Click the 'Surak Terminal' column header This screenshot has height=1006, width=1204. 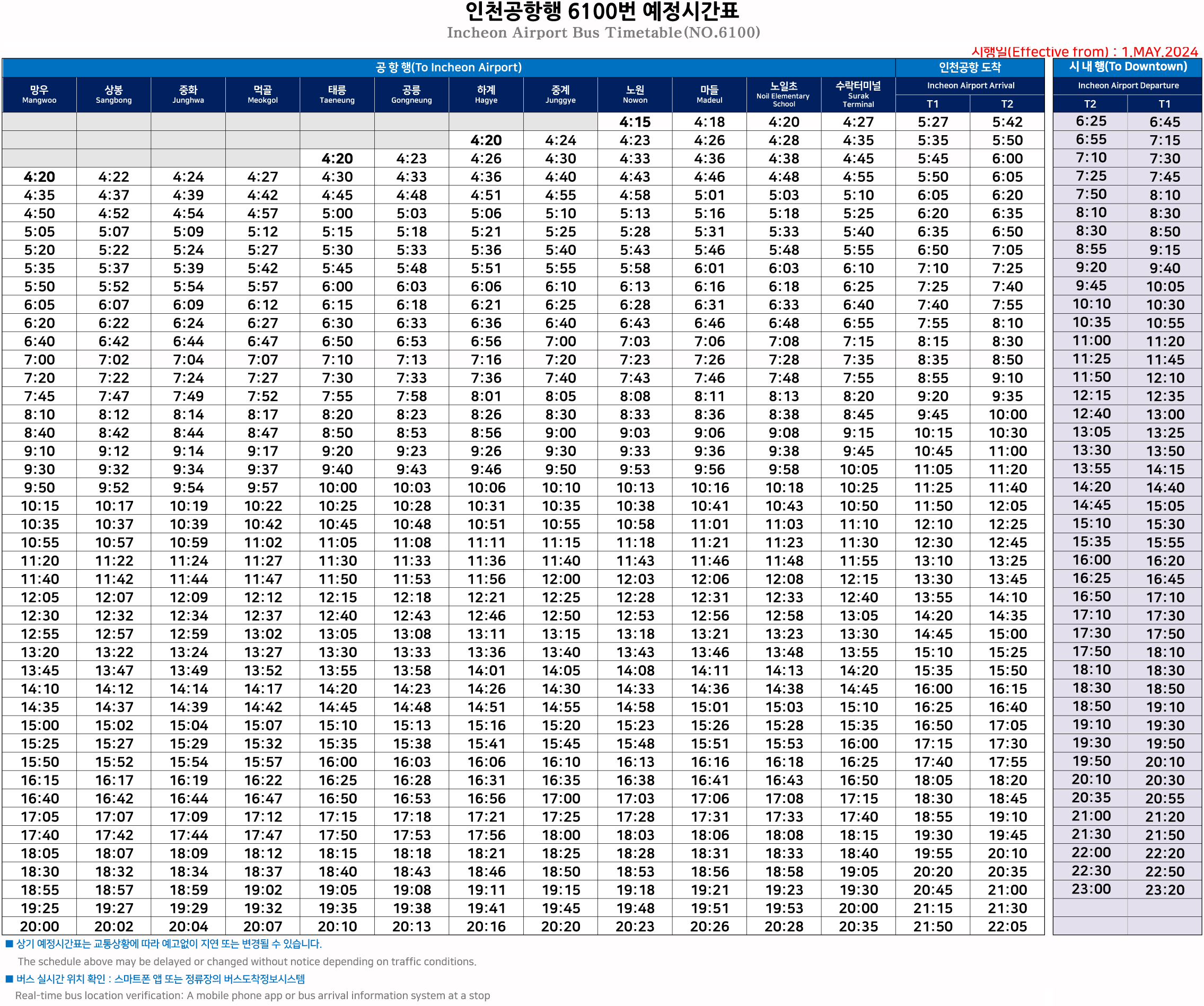coord(858,94)
